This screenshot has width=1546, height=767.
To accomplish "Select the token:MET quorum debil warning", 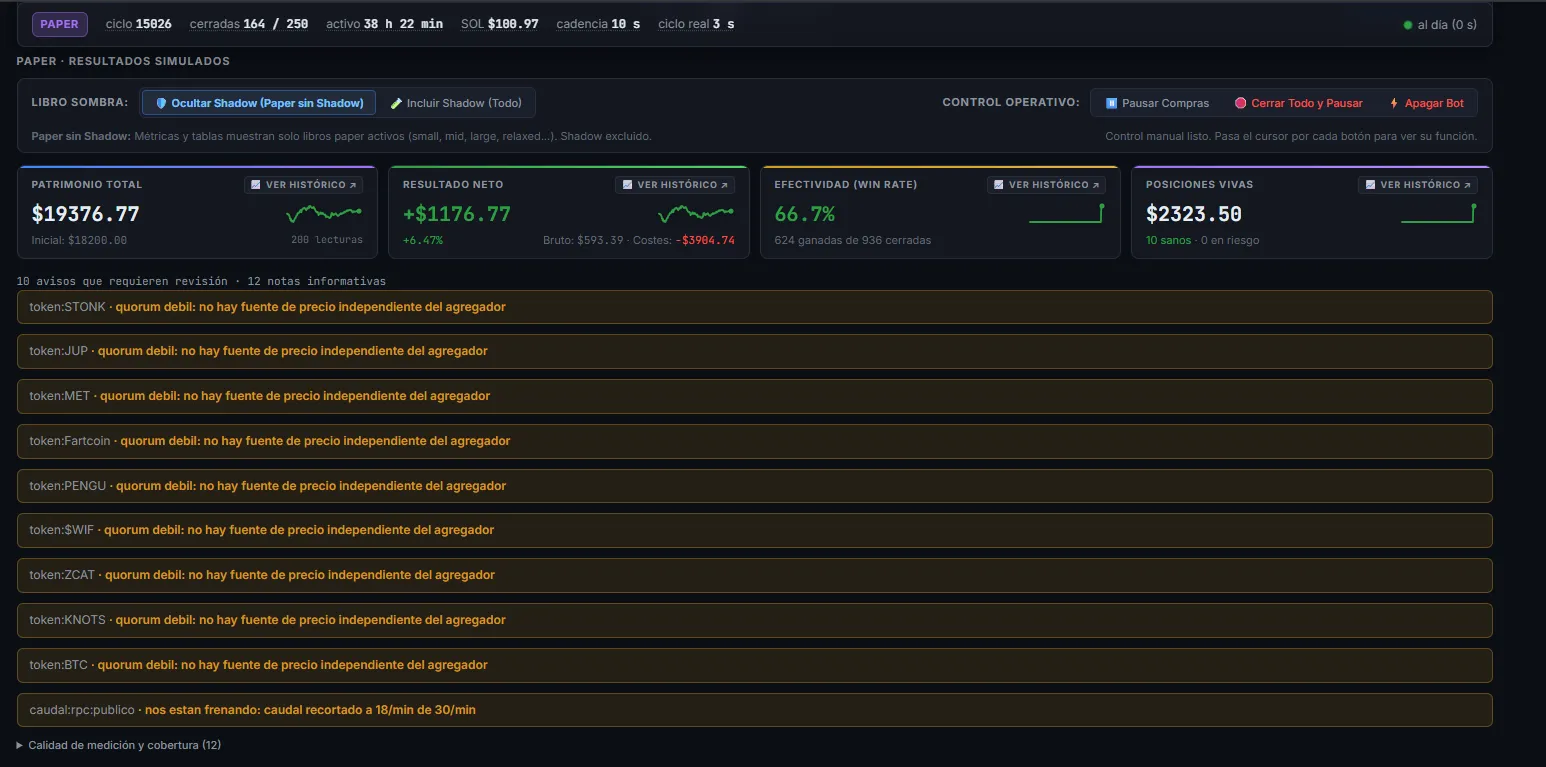I will pyautogui.click(x=755, y=396).
